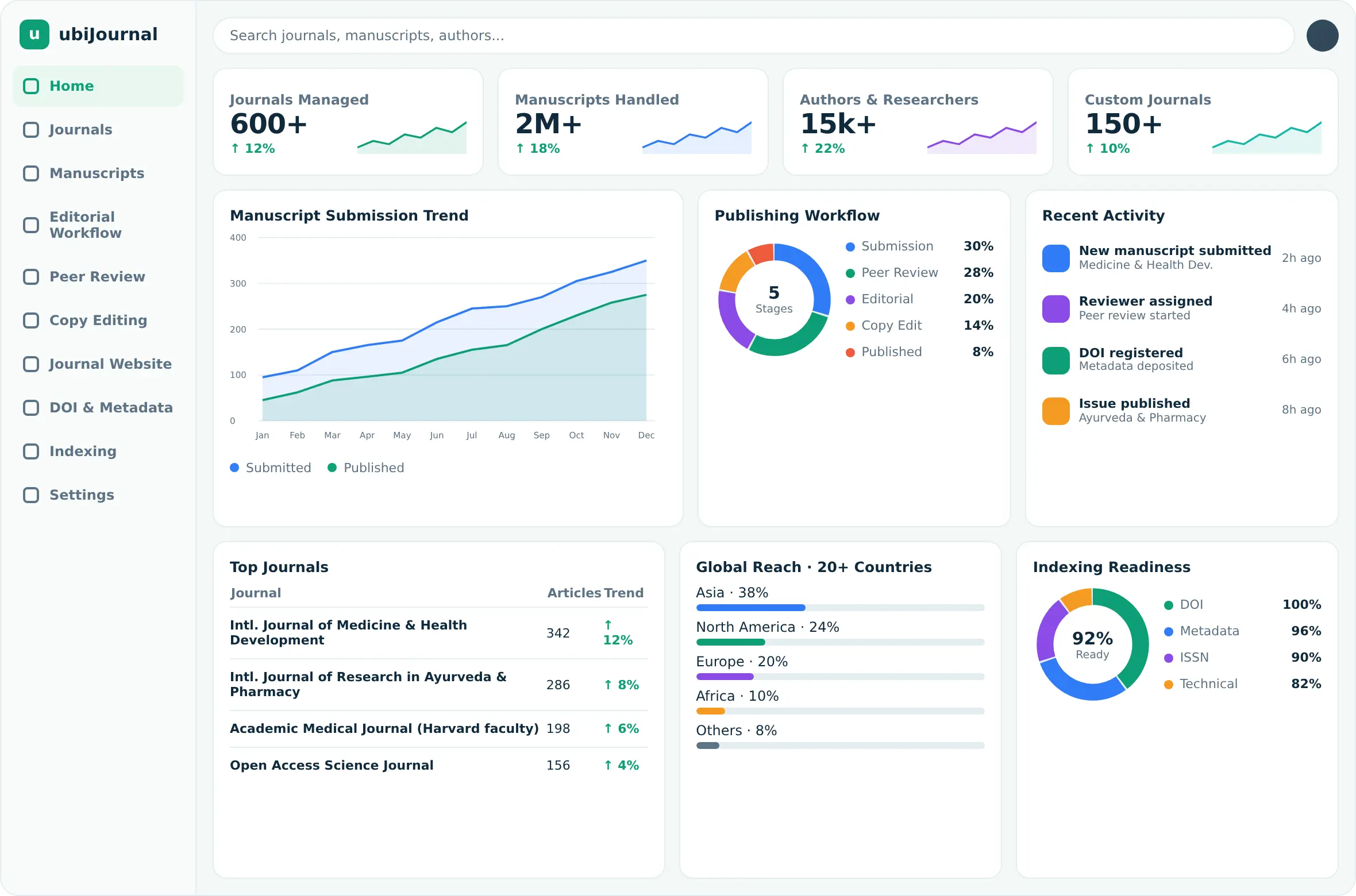Click the Others 8% progress bar
This screenshot has height=896, width=1356.
(x=840, y=746)
